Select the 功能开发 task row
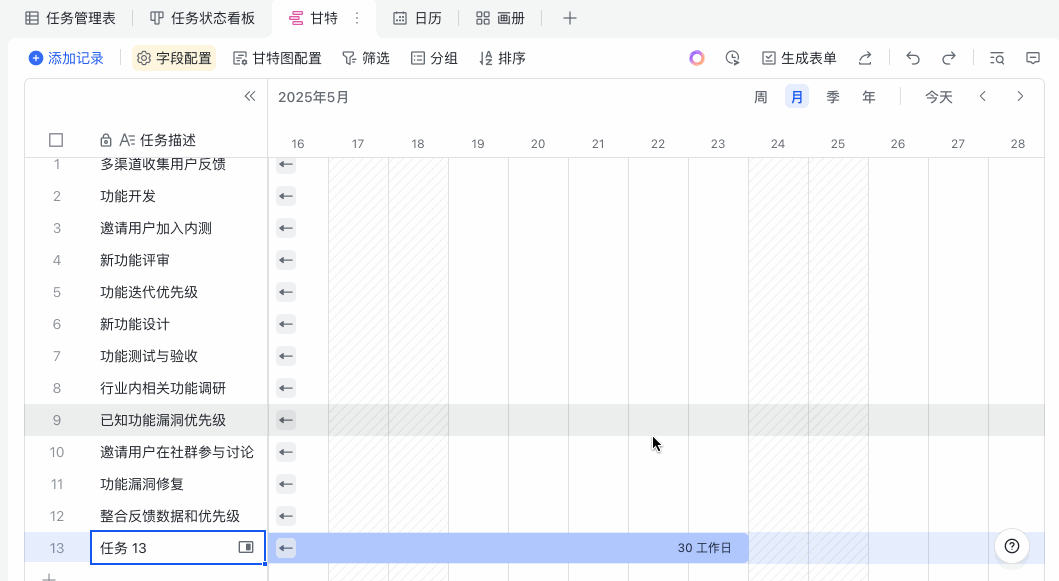Viewport: 1059px width, 581px height. click(147, 196)
